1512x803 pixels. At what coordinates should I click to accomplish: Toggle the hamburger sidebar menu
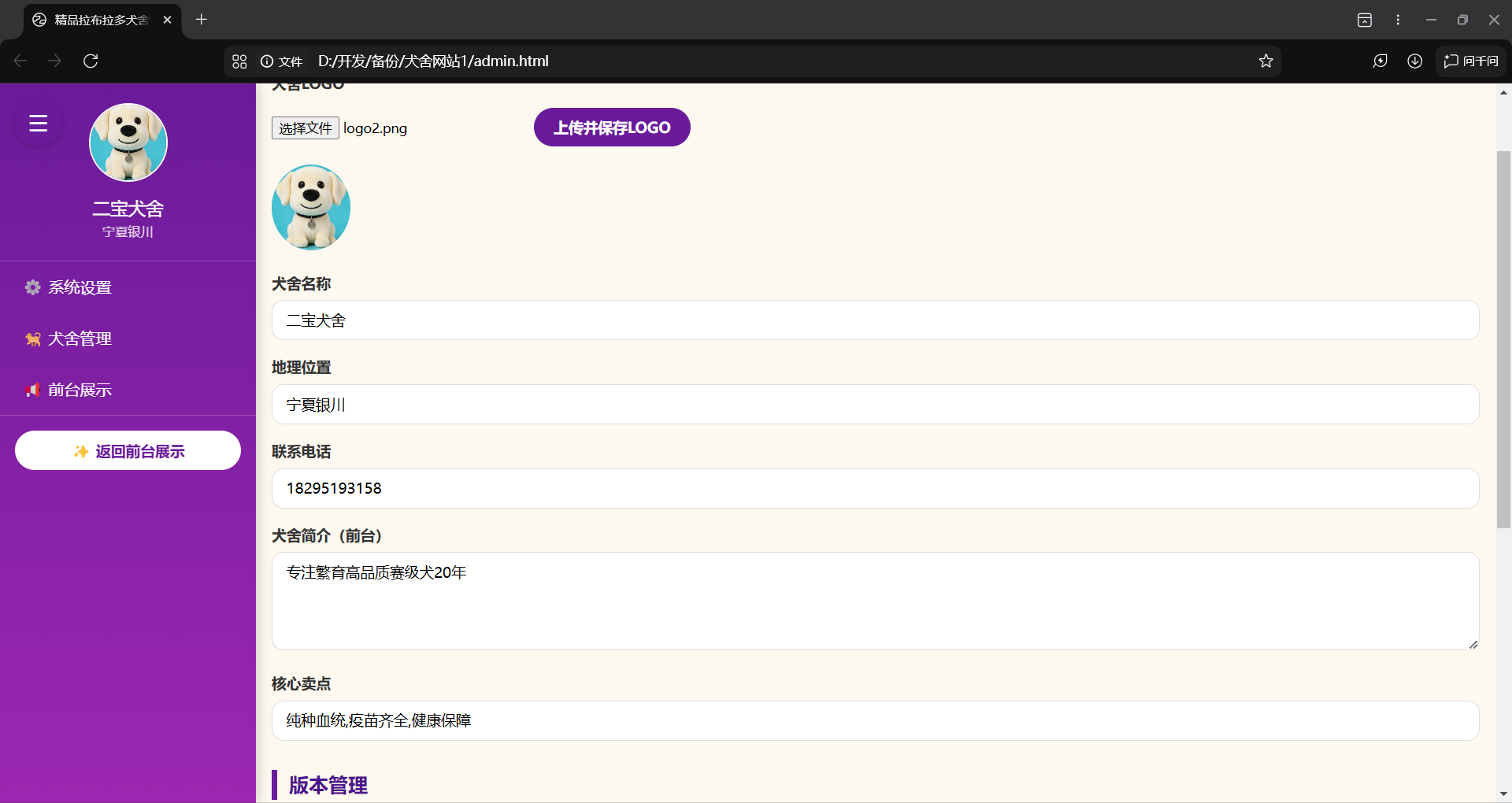(39, 124)
